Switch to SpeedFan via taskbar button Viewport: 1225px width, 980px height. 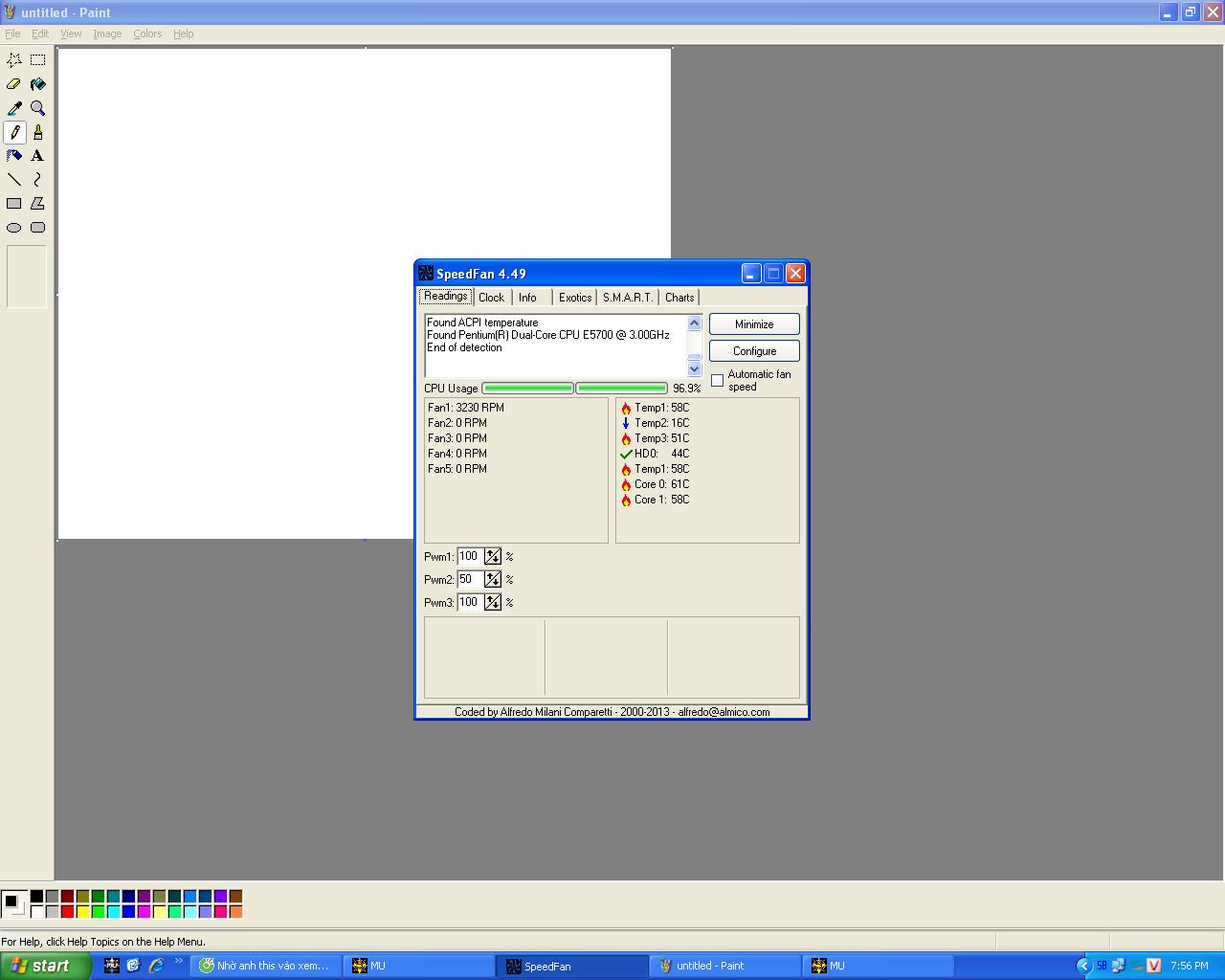pos(571,966)
